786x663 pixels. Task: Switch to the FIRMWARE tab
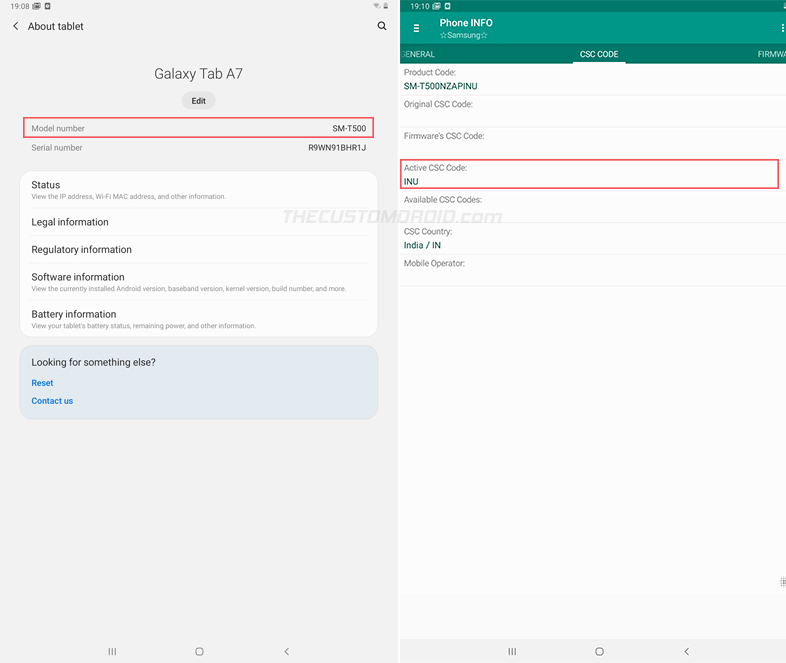pyautogui.click(x=771, y=54)
